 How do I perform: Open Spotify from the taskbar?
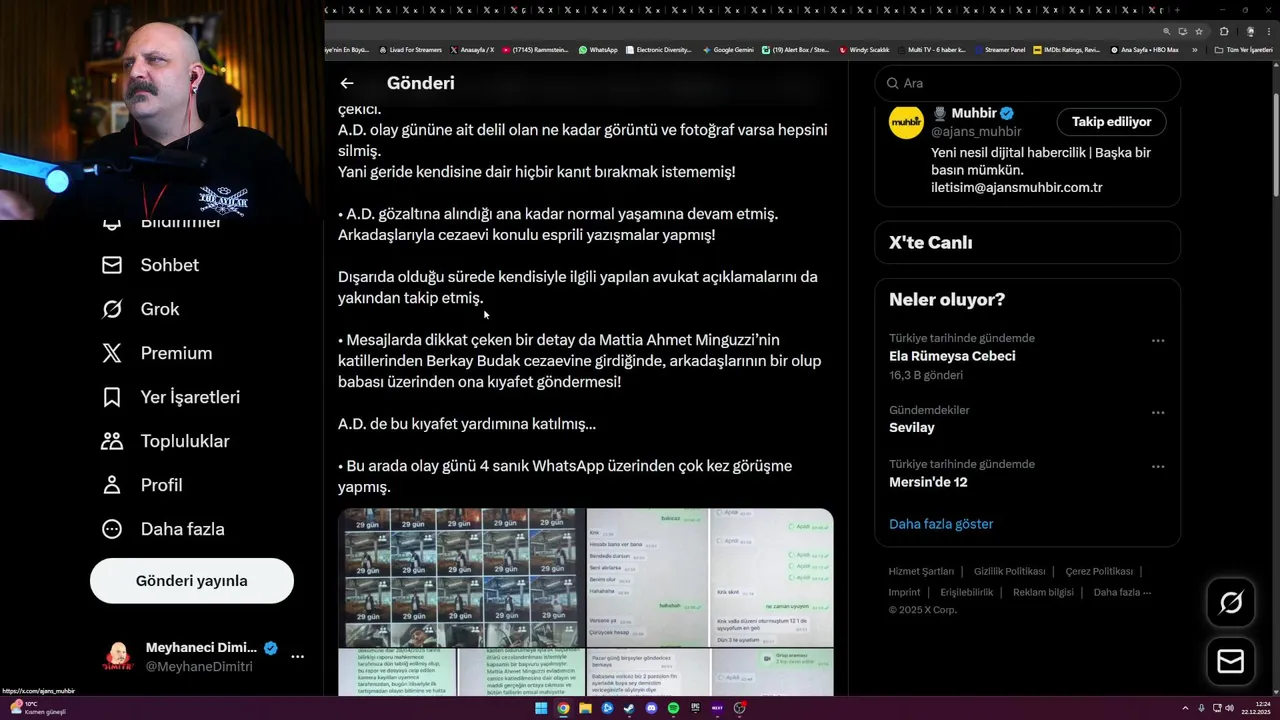pos(673,708)
